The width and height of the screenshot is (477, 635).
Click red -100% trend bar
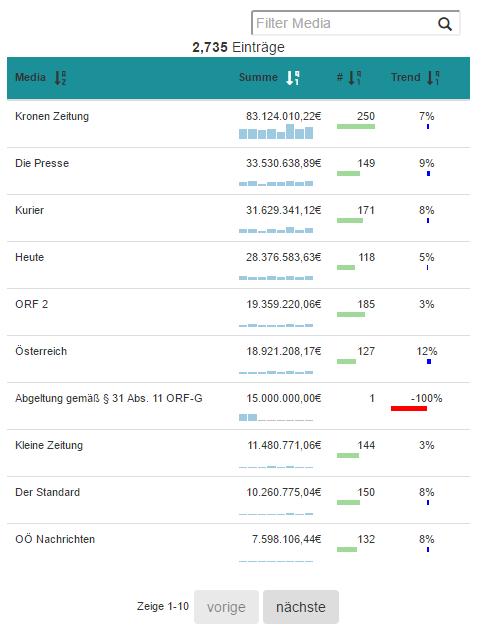tap(409, 408)
